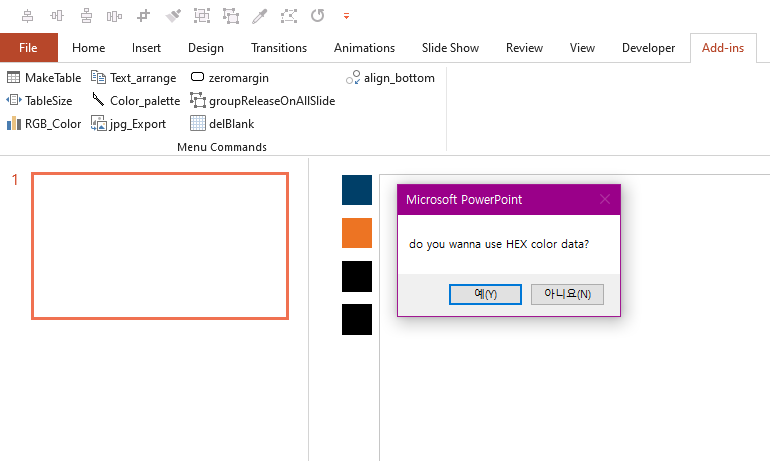Viewport: 770px width, 461px height.
Task: Open the File tab
Action: pos(28,48)
